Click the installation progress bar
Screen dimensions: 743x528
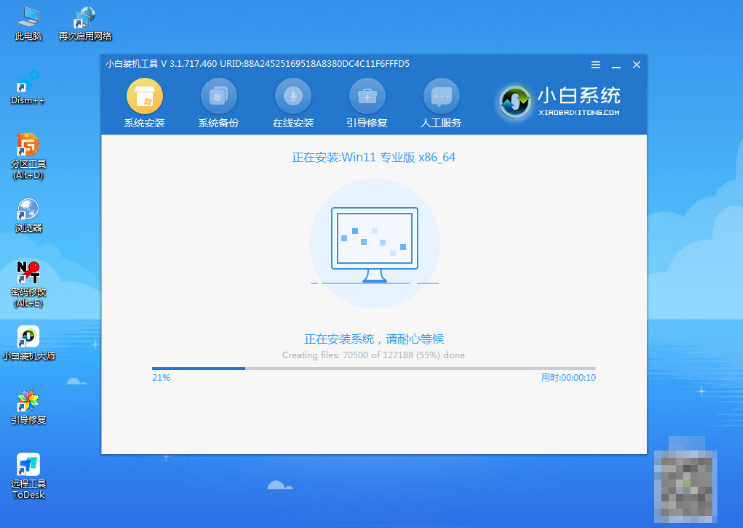point(373,368)
